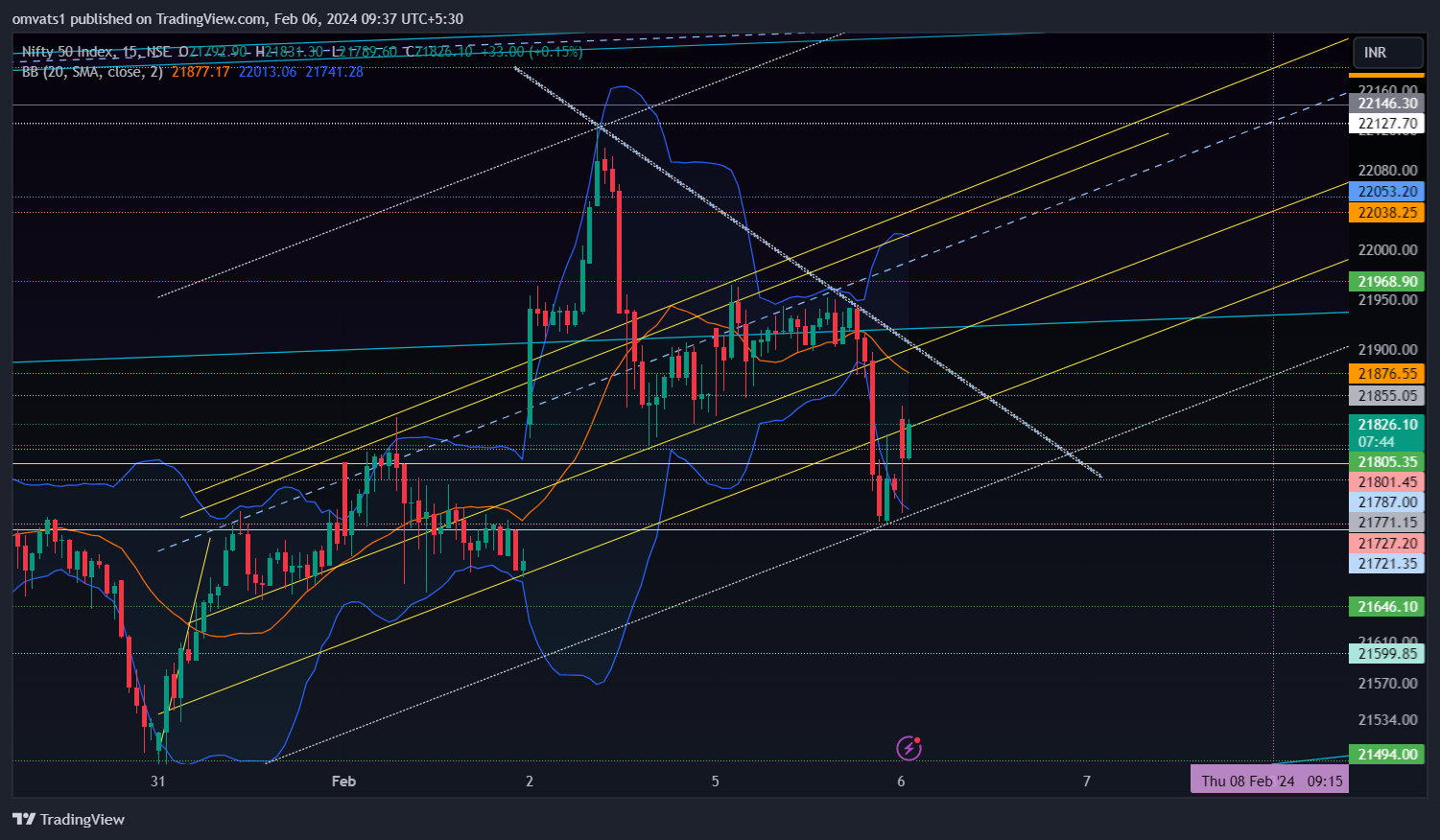Click the BB lower band value 21741.28
This screenshot has width=1440, height=840.
click(334, 71)
